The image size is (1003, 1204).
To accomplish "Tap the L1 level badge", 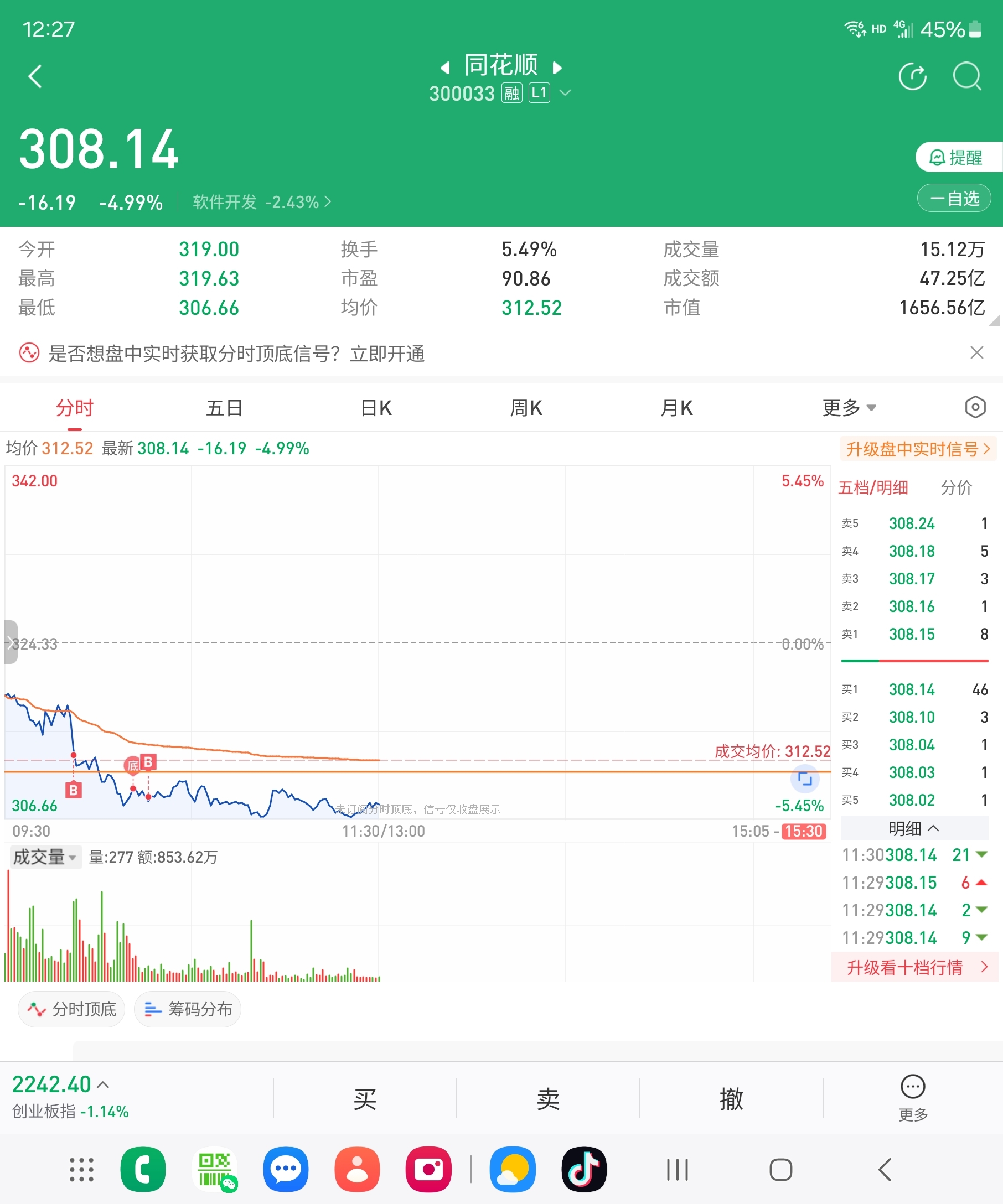I will click(x=539, y=93).
